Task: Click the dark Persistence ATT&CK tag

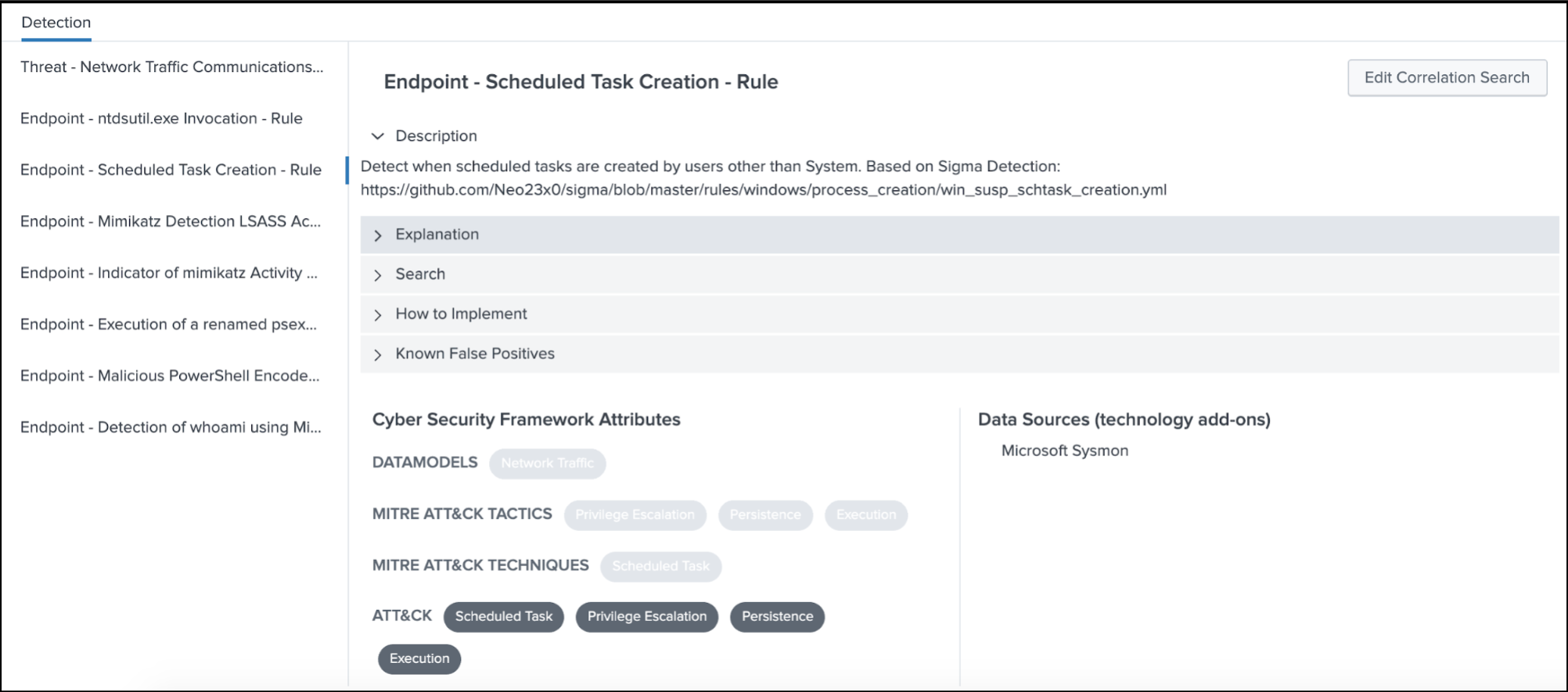Action: tap(777, 616)
